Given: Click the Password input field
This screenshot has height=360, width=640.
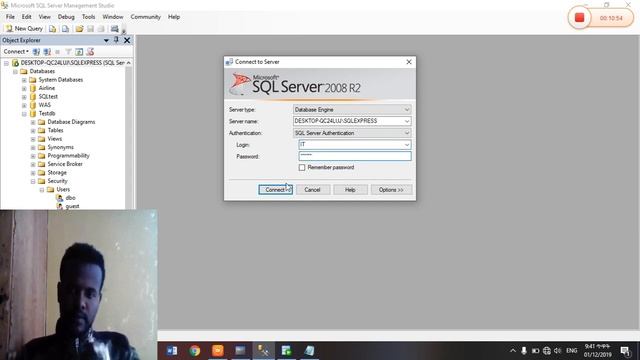Looking at the screenshot, I should pyautogui.click(x=355, y=156).
